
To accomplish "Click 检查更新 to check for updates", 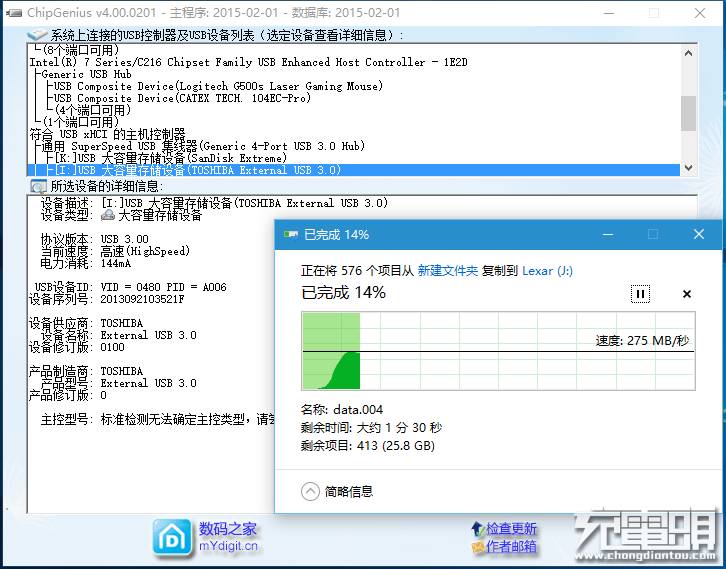I will 511,528.
